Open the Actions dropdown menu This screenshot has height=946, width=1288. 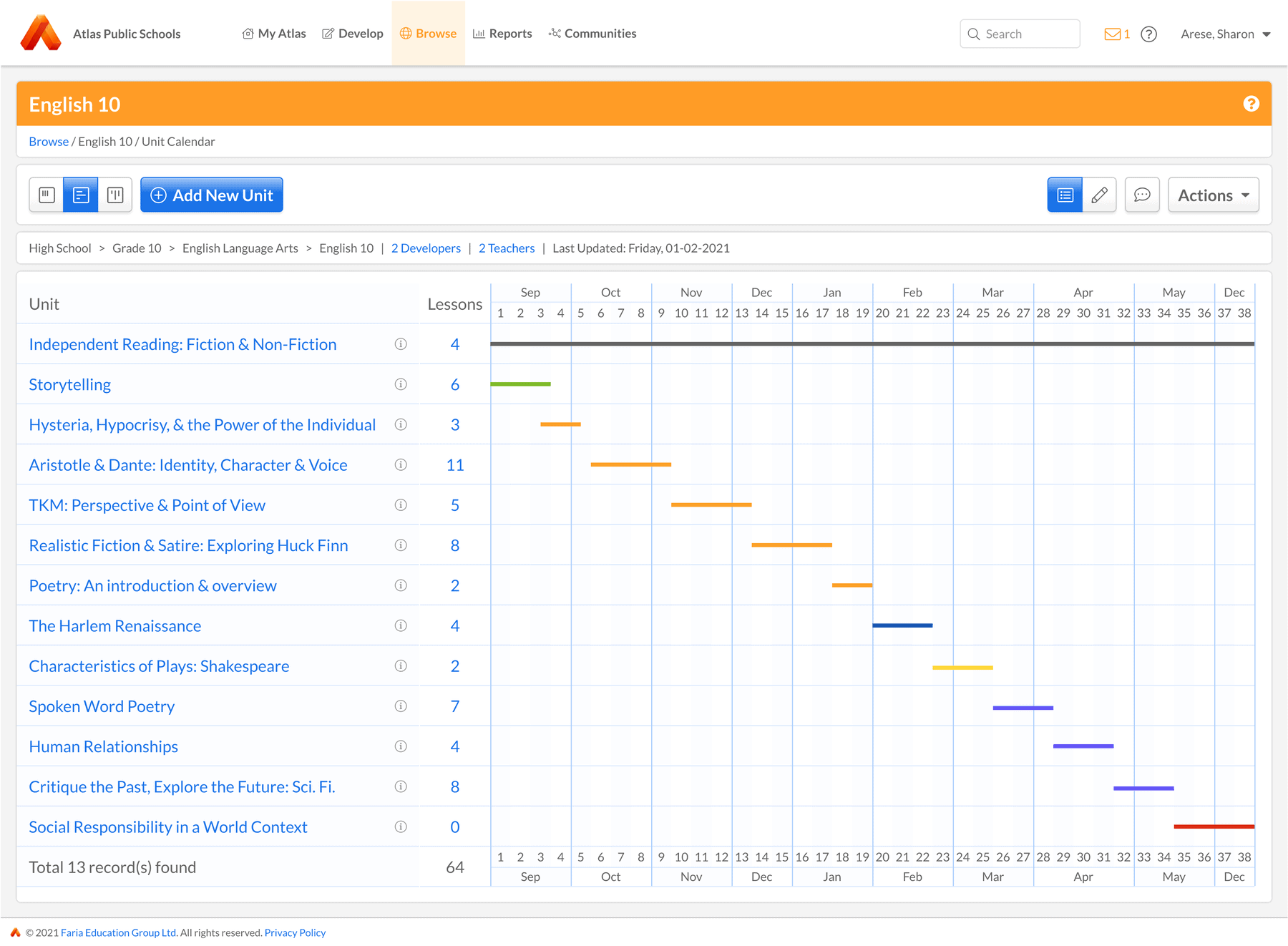pyautogui.click(x=1213, y=195)
